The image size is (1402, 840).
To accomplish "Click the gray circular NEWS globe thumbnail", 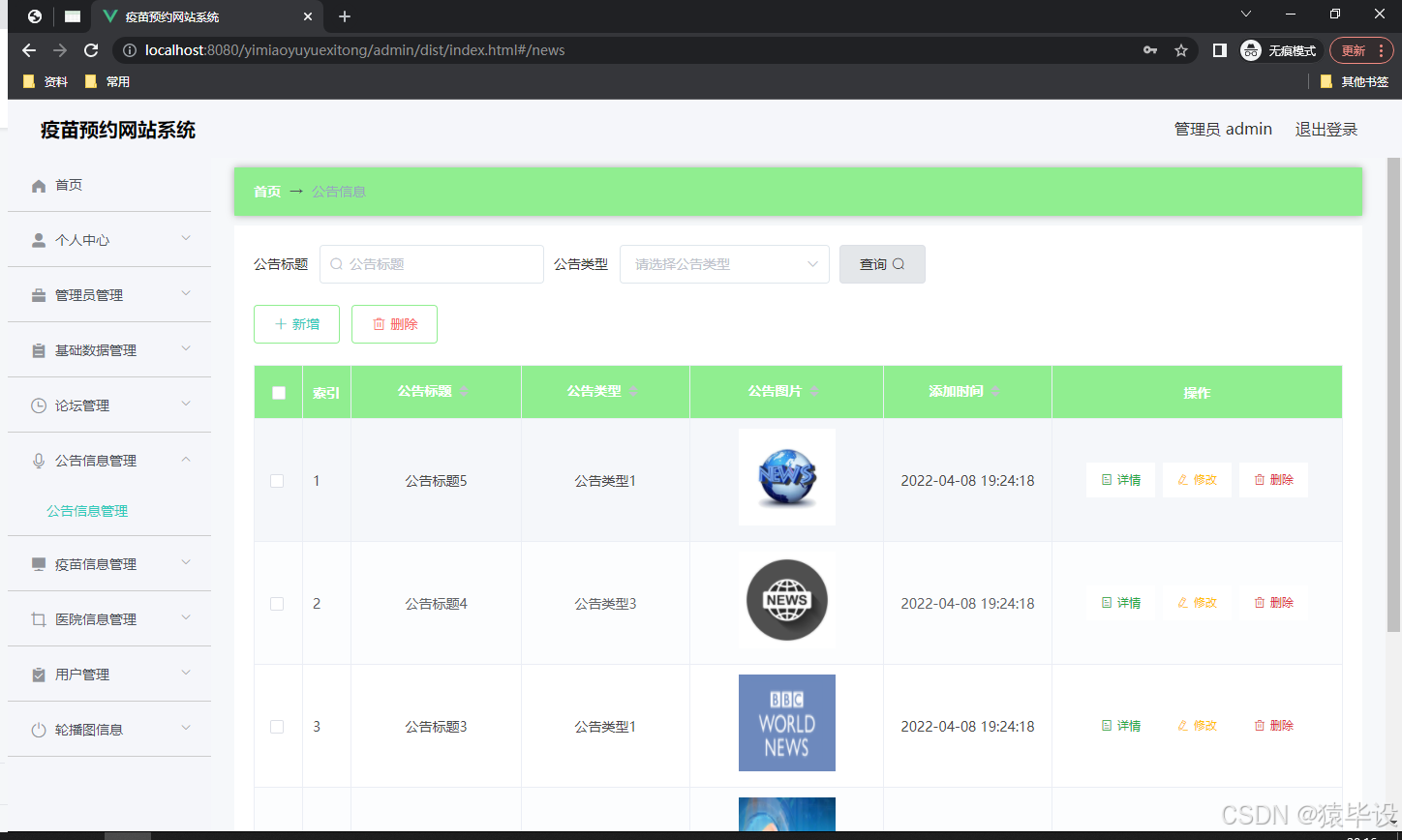I will pos(787,600).
